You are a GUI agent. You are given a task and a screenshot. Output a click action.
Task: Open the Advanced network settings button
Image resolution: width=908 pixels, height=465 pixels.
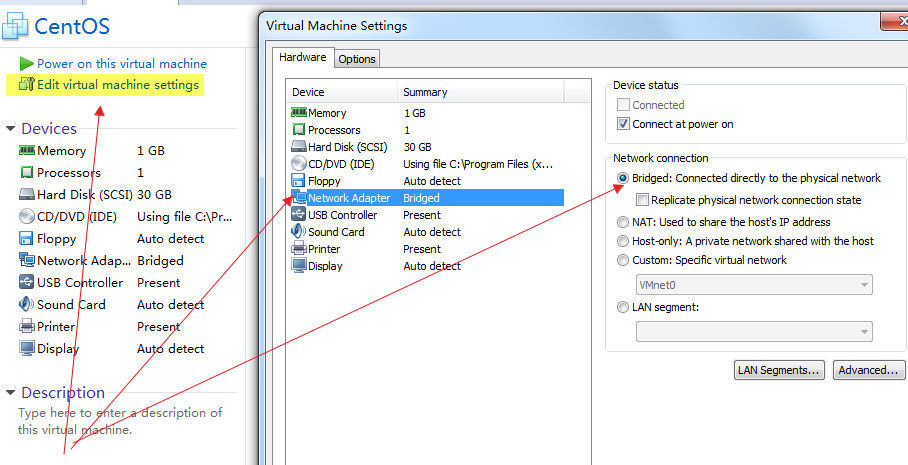(x=870, y=370)
